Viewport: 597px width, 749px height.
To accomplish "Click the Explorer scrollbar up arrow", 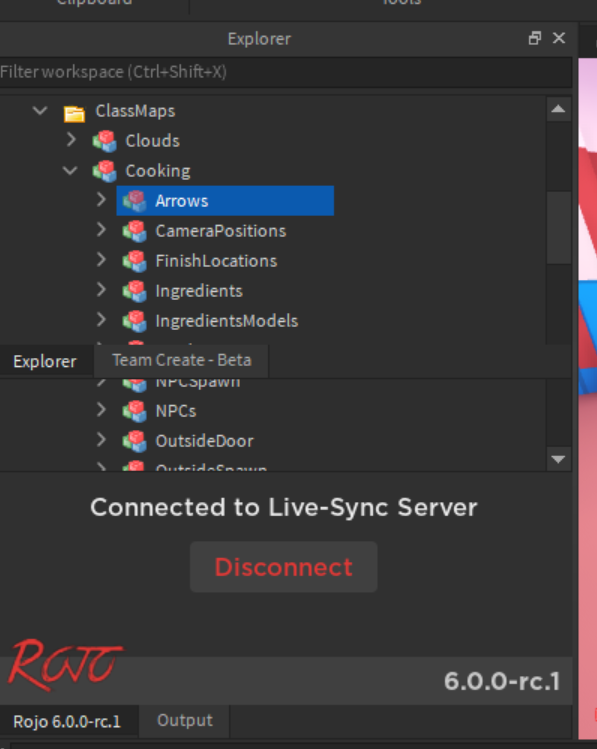I will click(x=558, y=109).
